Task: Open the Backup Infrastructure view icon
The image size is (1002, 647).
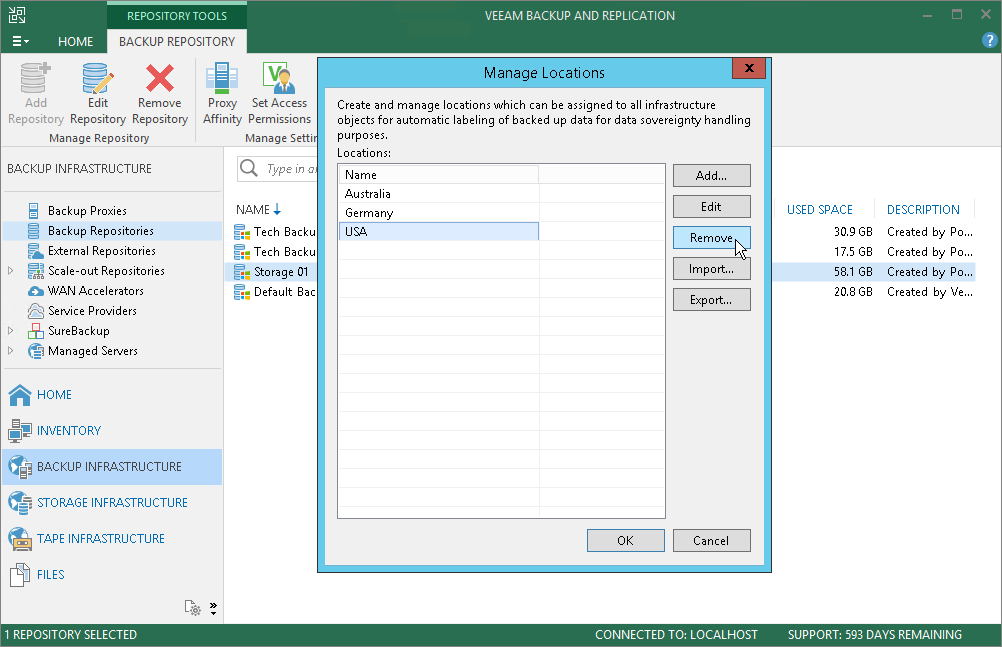Action: click(x=20, y=467)
